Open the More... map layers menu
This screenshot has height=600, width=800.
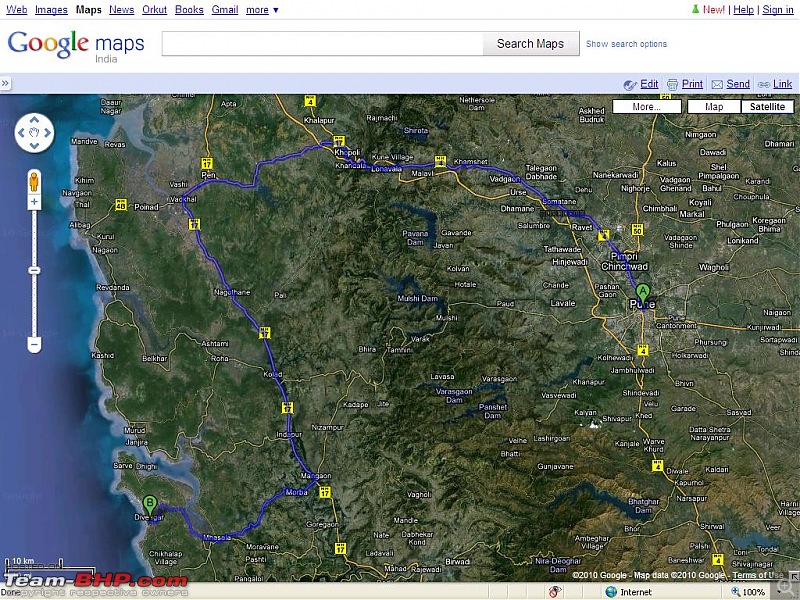[646, 107]
